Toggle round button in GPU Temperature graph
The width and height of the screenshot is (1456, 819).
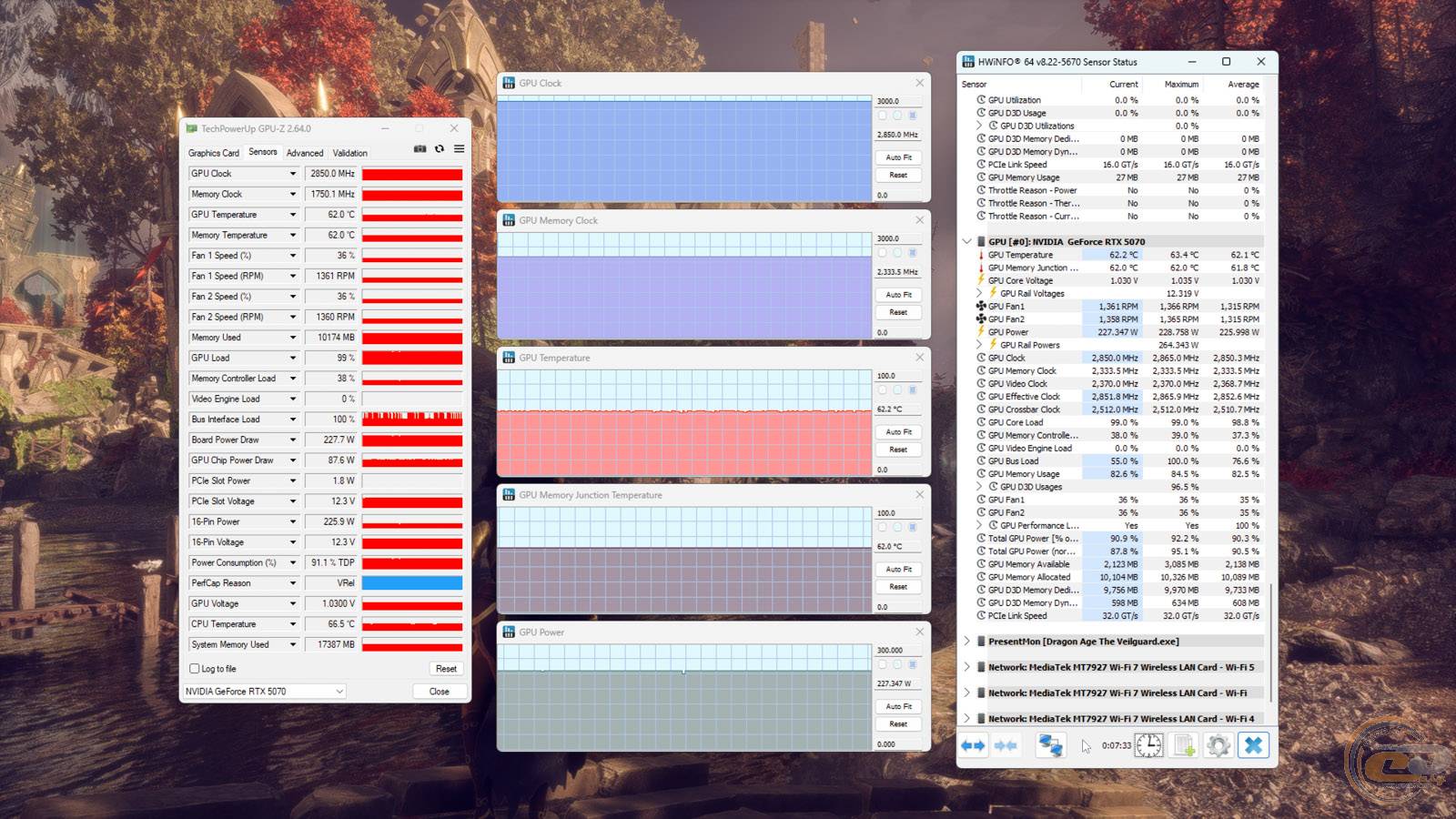[x=897, y=390]
